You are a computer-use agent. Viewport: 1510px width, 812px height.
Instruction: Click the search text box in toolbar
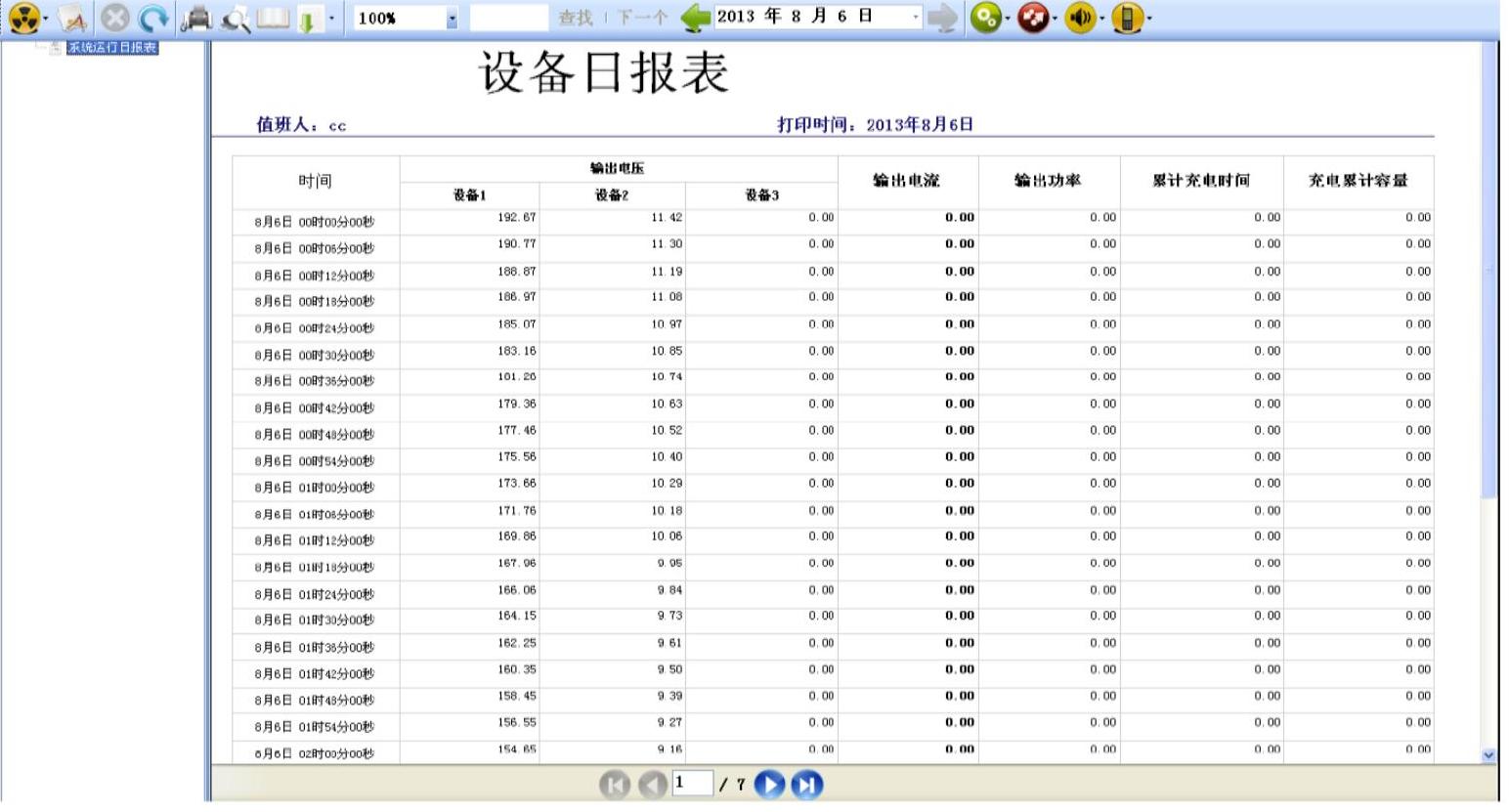click(x=508, y=18)
